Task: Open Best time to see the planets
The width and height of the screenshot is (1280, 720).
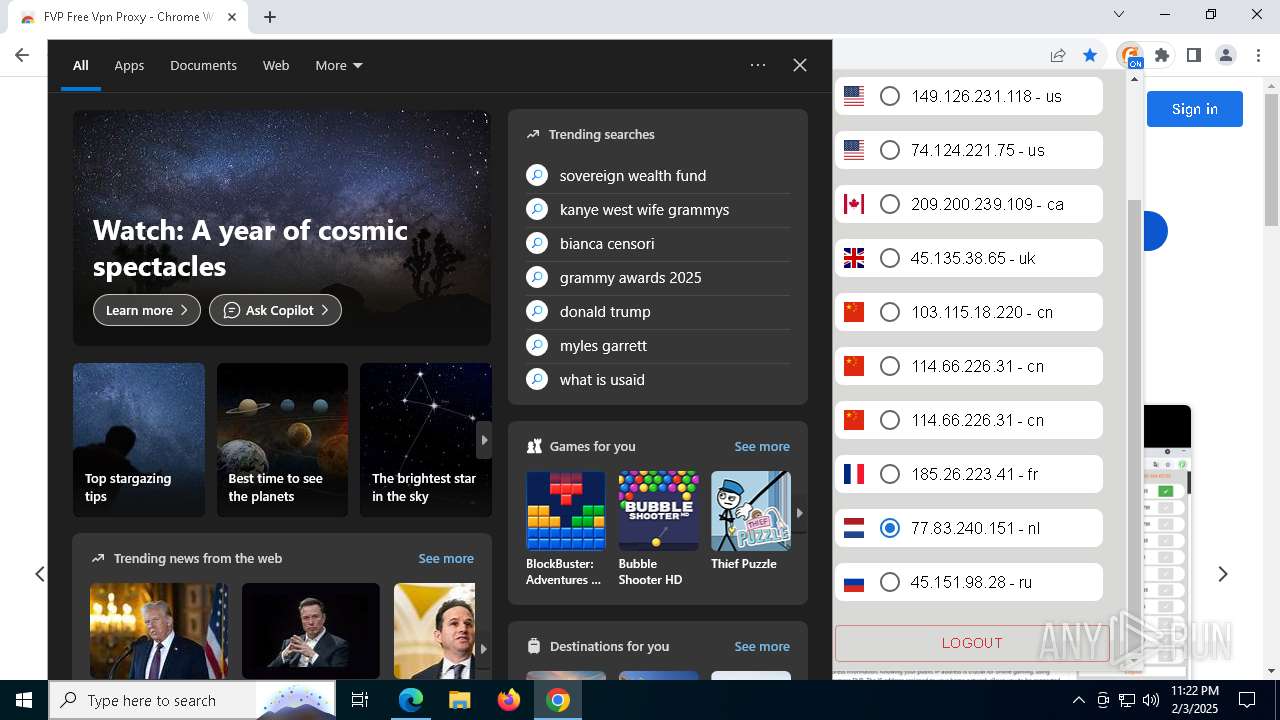Action: 282,440
